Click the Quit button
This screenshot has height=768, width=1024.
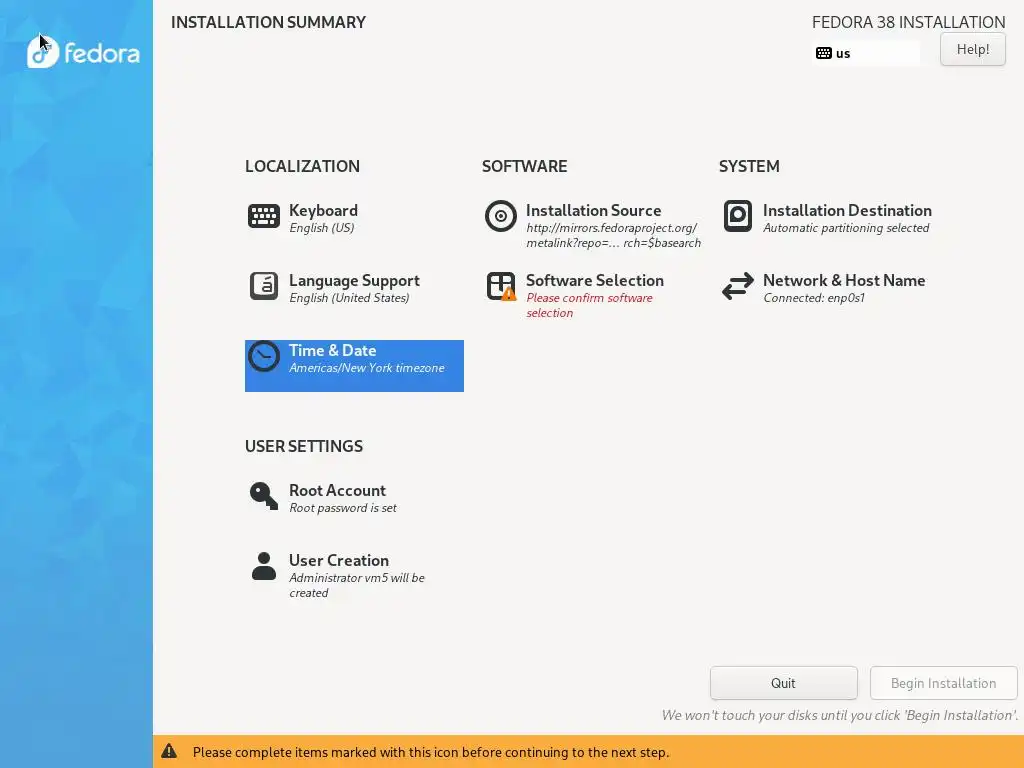point(784,683)
